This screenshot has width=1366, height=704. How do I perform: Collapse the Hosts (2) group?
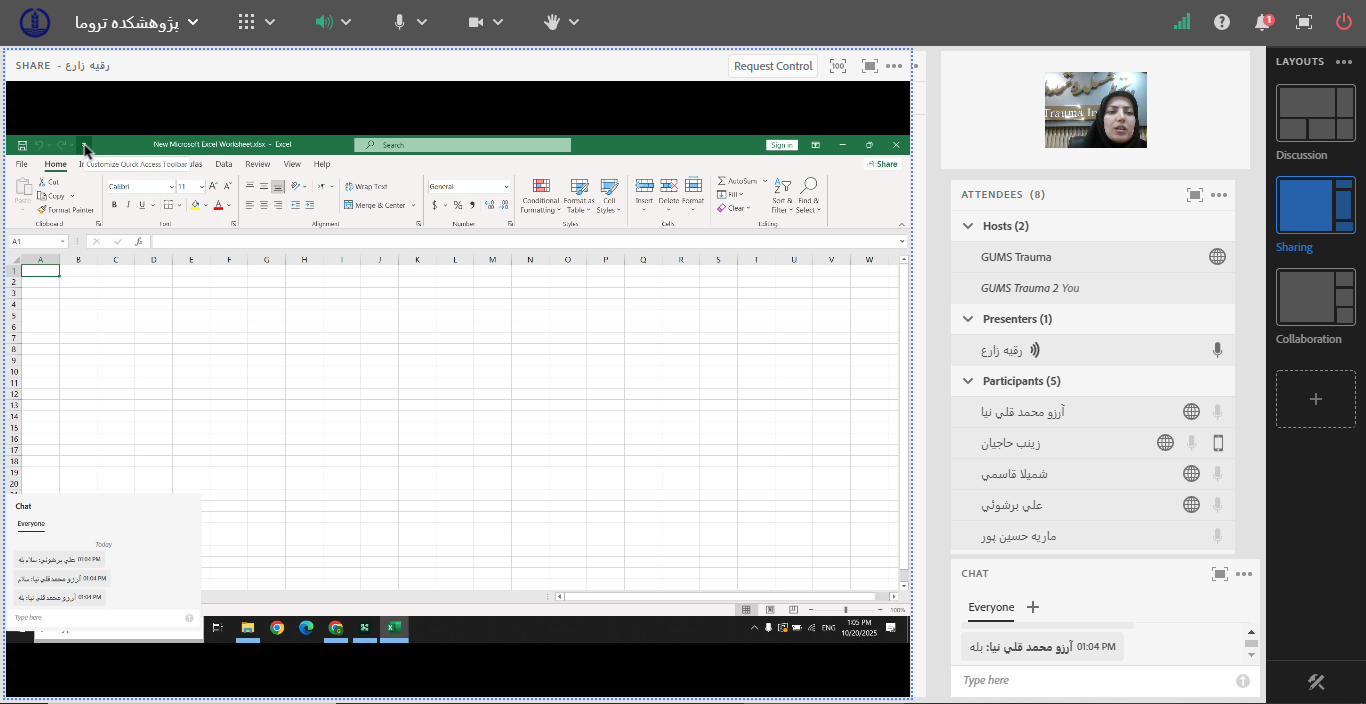coord(968,226)
